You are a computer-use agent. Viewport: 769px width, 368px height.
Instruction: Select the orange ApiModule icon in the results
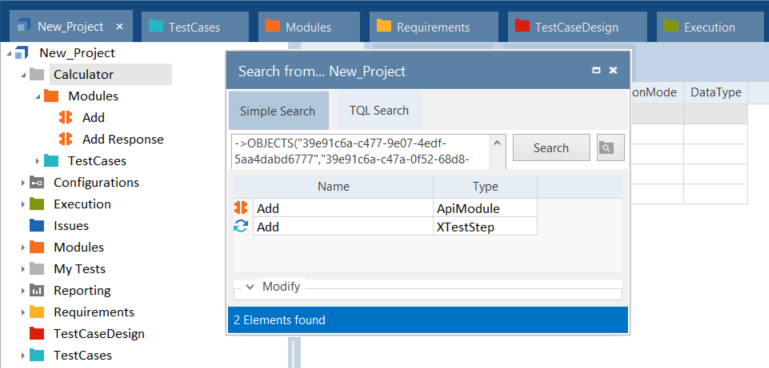click(241, 208)
